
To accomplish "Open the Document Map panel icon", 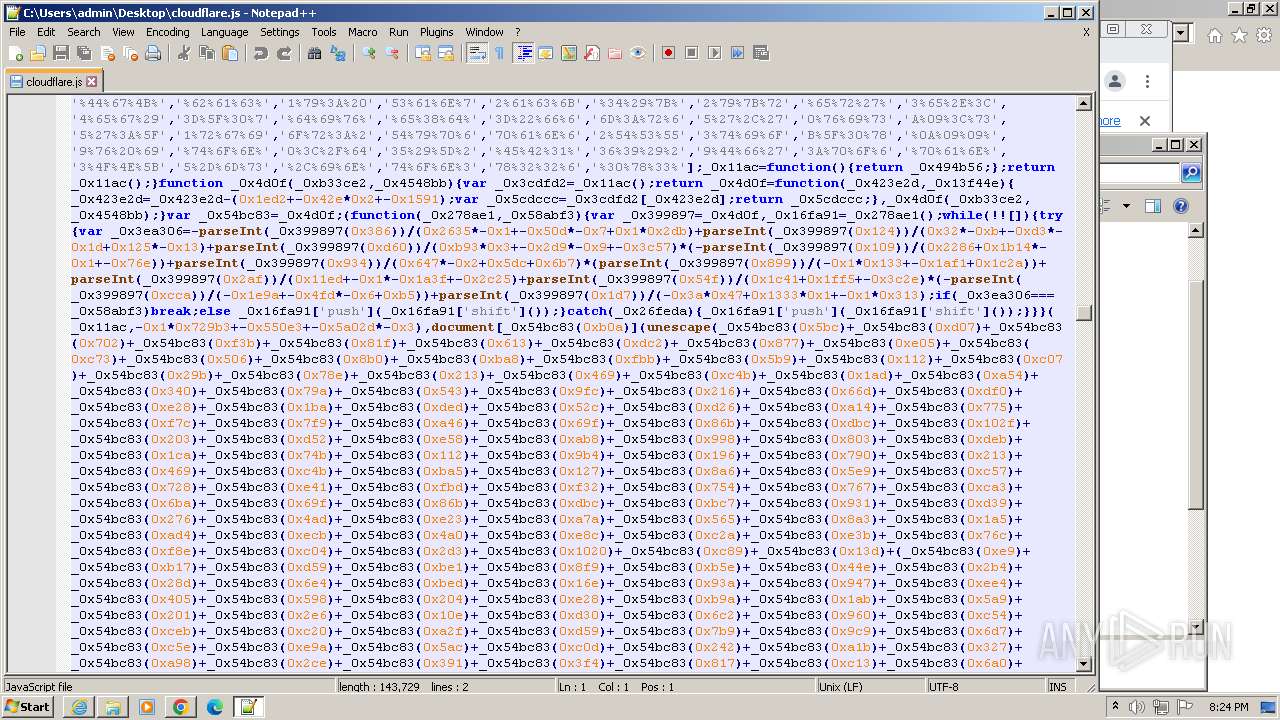I will (568, 53).
